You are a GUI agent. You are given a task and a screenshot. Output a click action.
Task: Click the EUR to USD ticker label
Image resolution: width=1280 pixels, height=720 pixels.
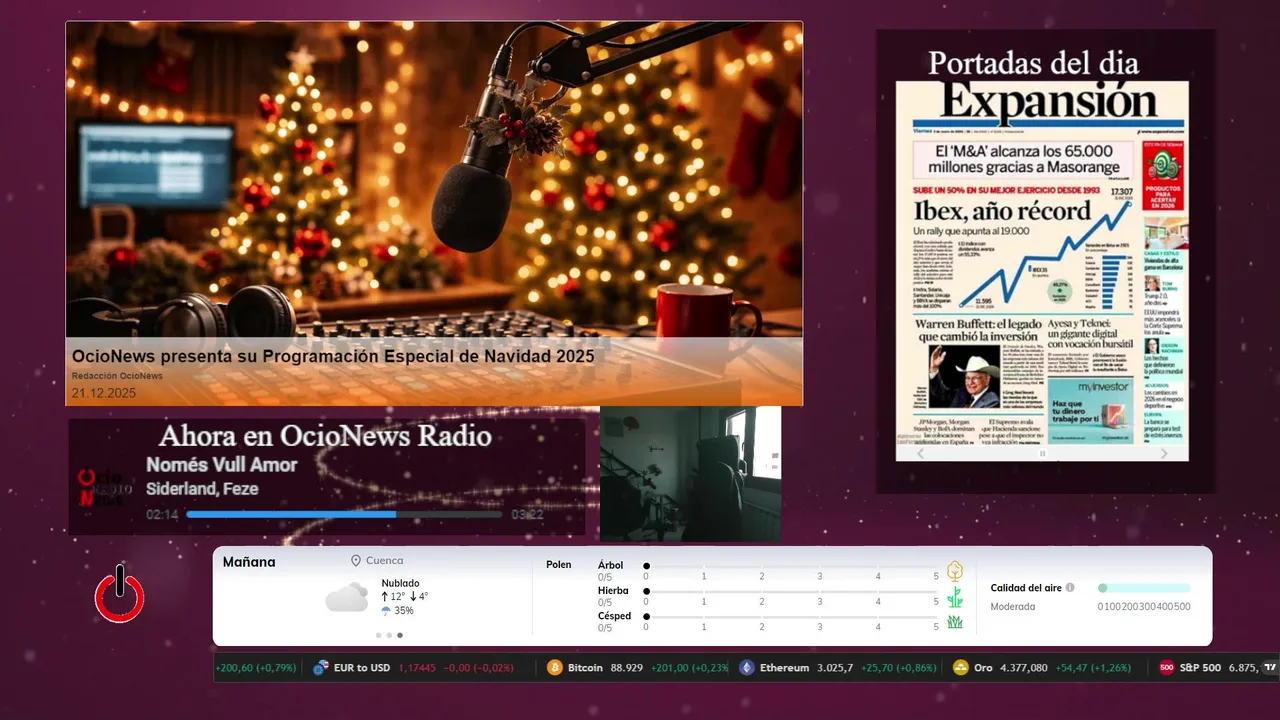362,667
